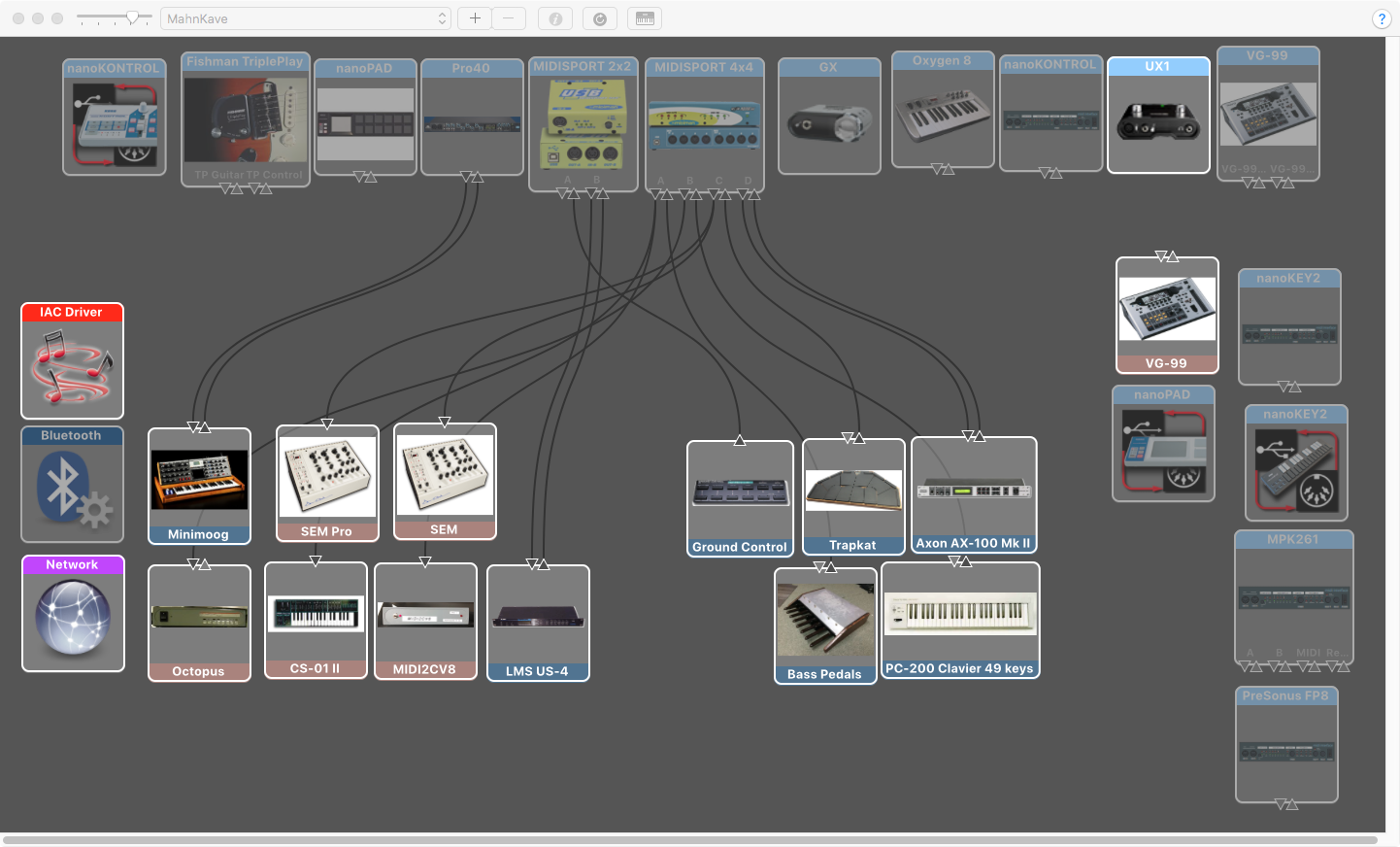Click the remove device minus button
This screenshot has width=1400, height=847.
point(509,18)
